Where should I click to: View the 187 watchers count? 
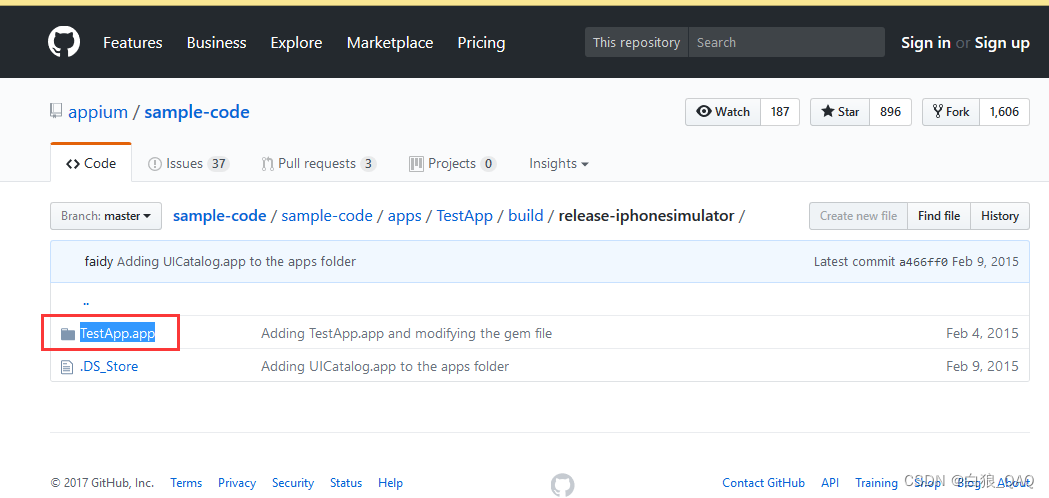click(780, 112)
